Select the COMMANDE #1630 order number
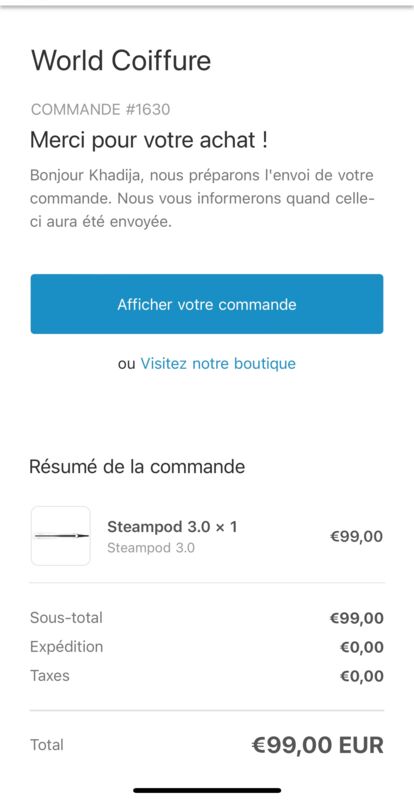Image resolution: width=414 pixels, height=800 pixels. tap(101, 109)
